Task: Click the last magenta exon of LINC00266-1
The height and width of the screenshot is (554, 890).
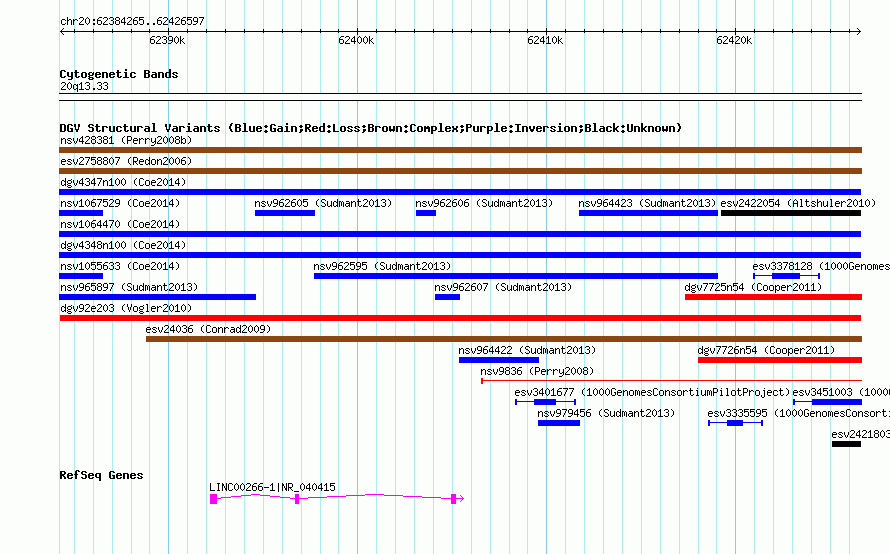Action: click(x=454, y=499)
